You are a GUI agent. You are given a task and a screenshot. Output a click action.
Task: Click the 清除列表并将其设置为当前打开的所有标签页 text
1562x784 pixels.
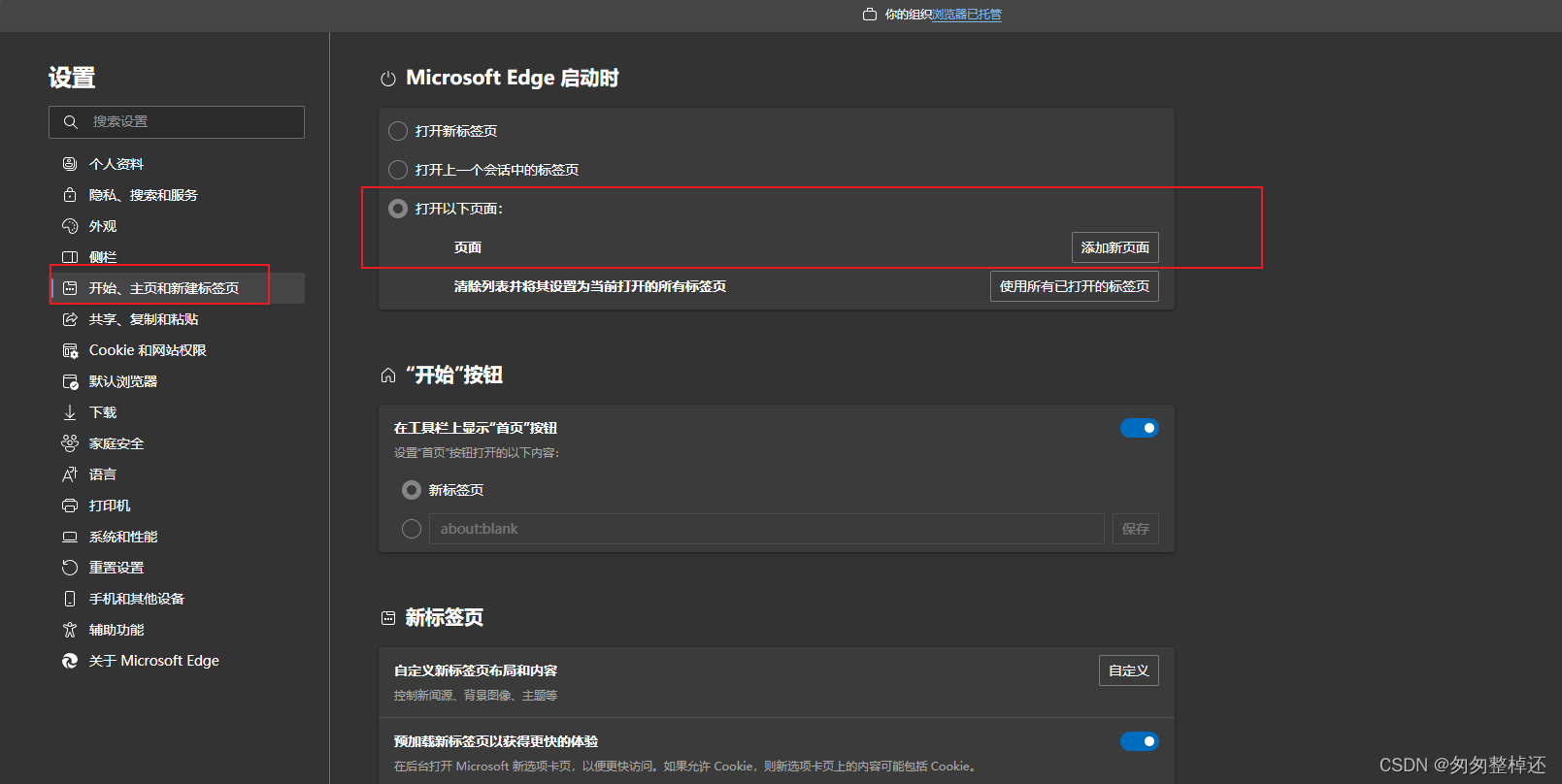[x=590, y=286]
